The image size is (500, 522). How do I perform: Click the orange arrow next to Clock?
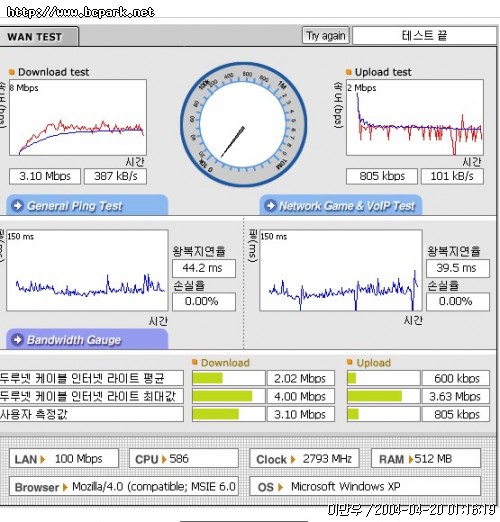(x=293, y=459)
